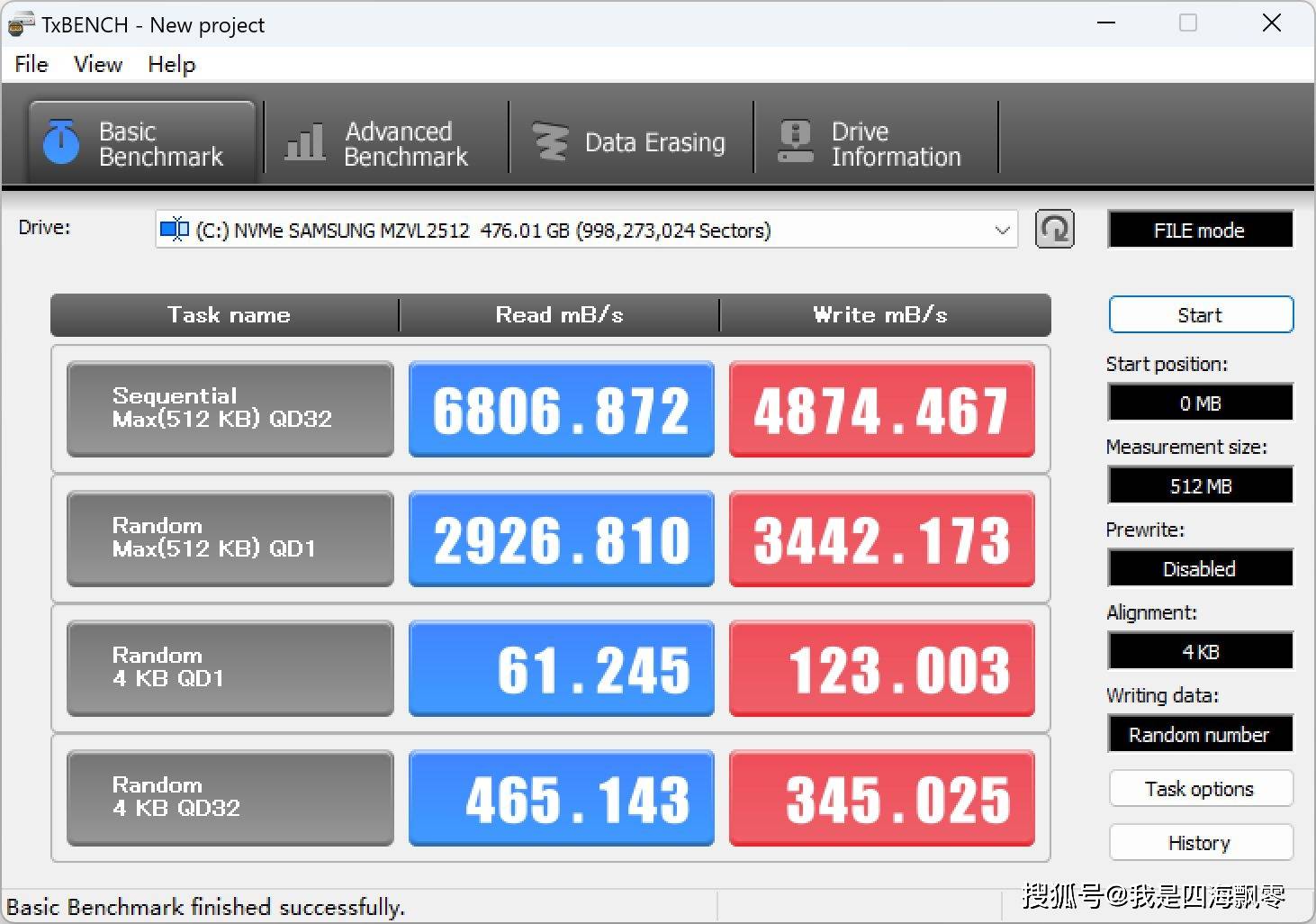Viewport: 1316px width, 924px height.
Task: Open the File menu
Action: click(x=30, y=64)
